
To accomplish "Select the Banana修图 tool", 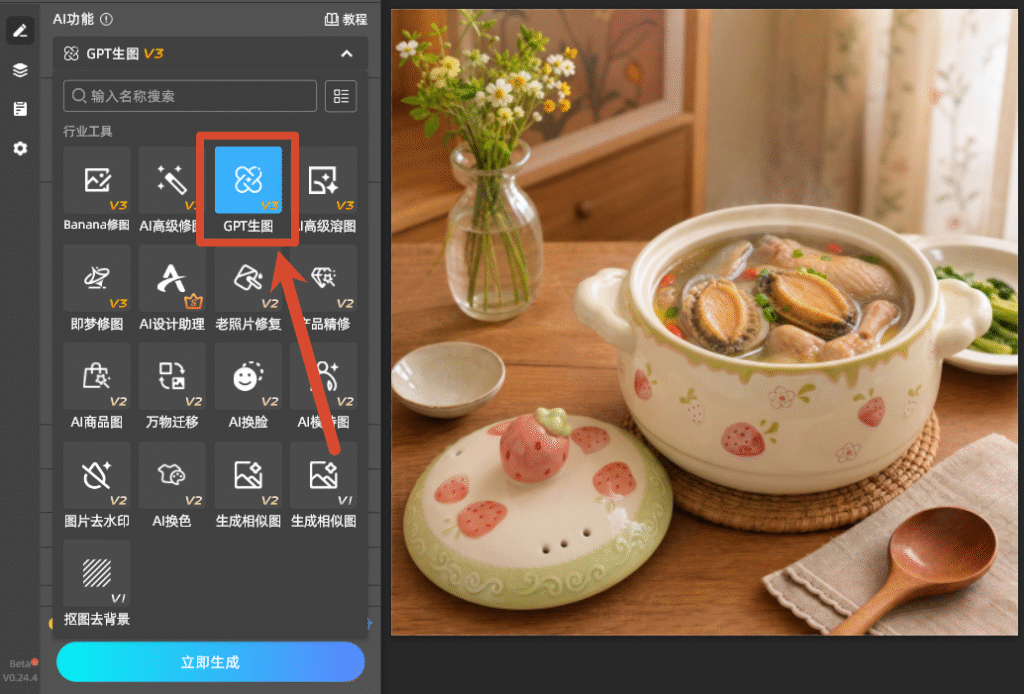I will [97, 189].
